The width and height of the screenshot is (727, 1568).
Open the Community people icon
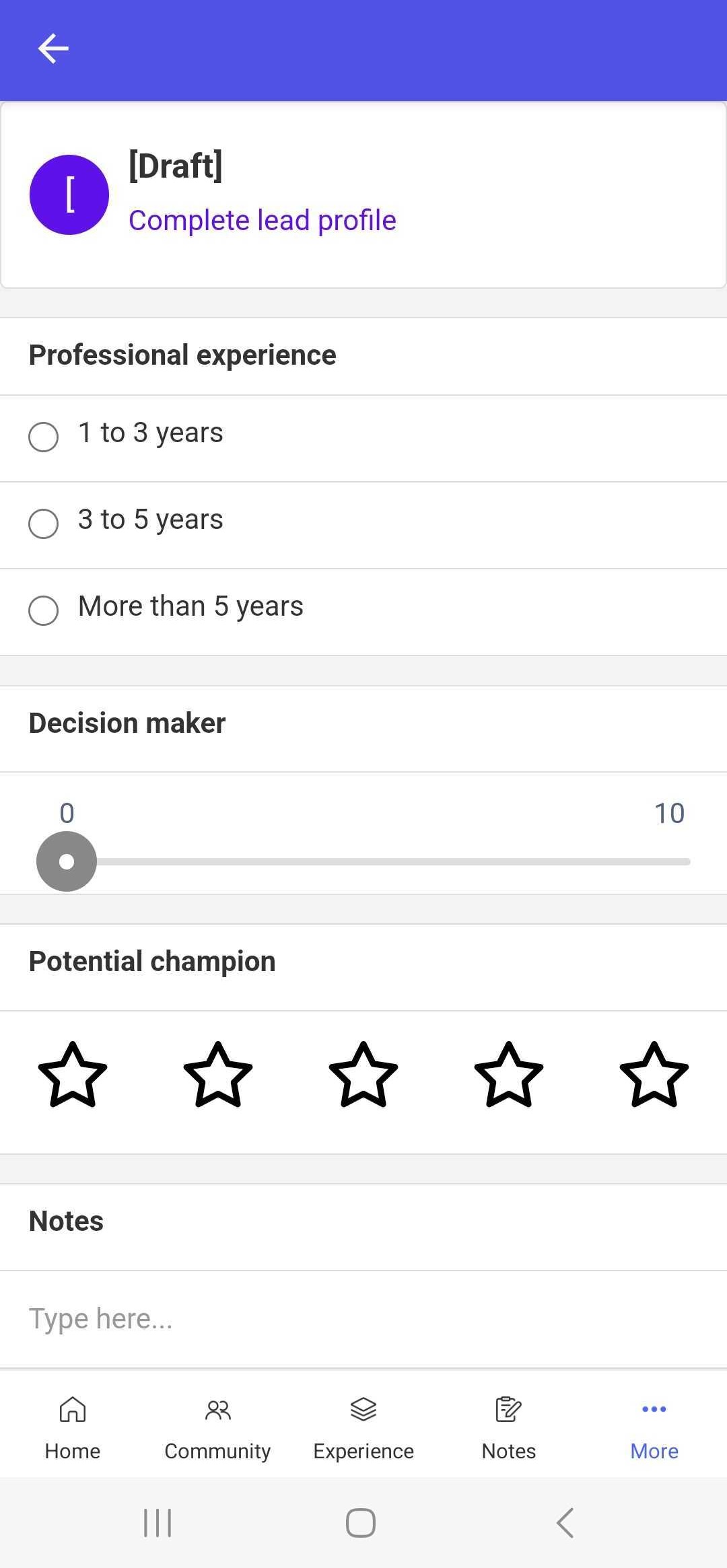pyautogui.click(x=217, y=1409)
